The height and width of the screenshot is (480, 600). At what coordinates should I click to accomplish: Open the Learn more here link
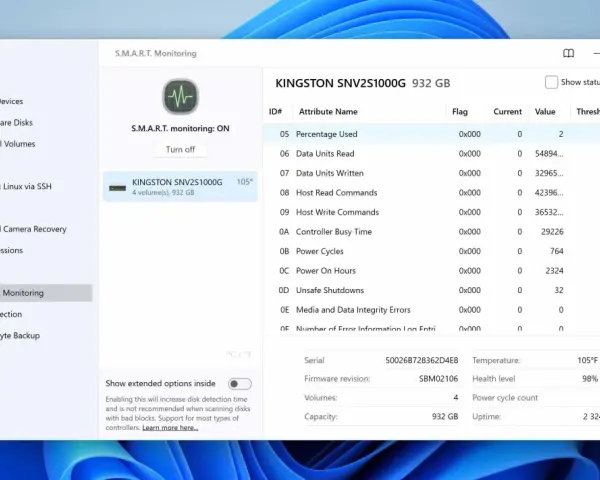(170, 428)
